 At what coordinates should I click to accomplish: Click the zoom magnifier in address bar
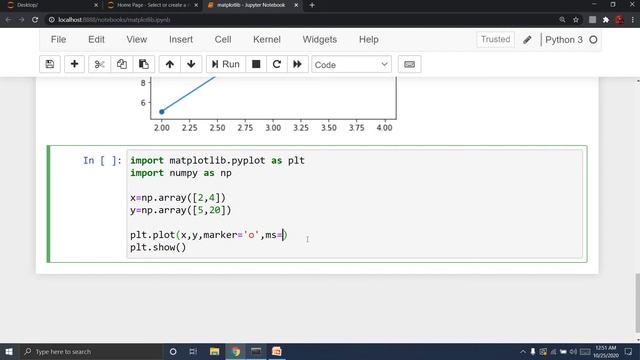click(x=562, y=20)
